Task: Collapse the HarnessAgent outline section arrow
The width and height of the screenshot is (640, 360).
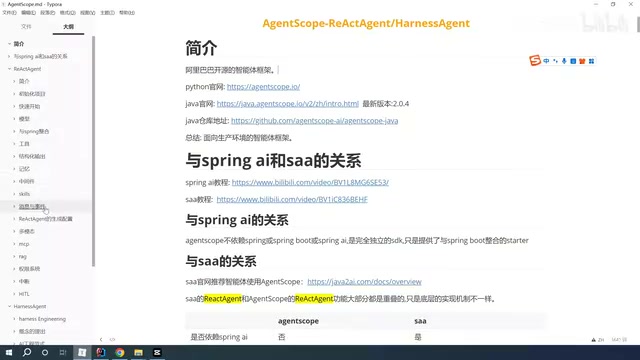Action: click(9, 306)
